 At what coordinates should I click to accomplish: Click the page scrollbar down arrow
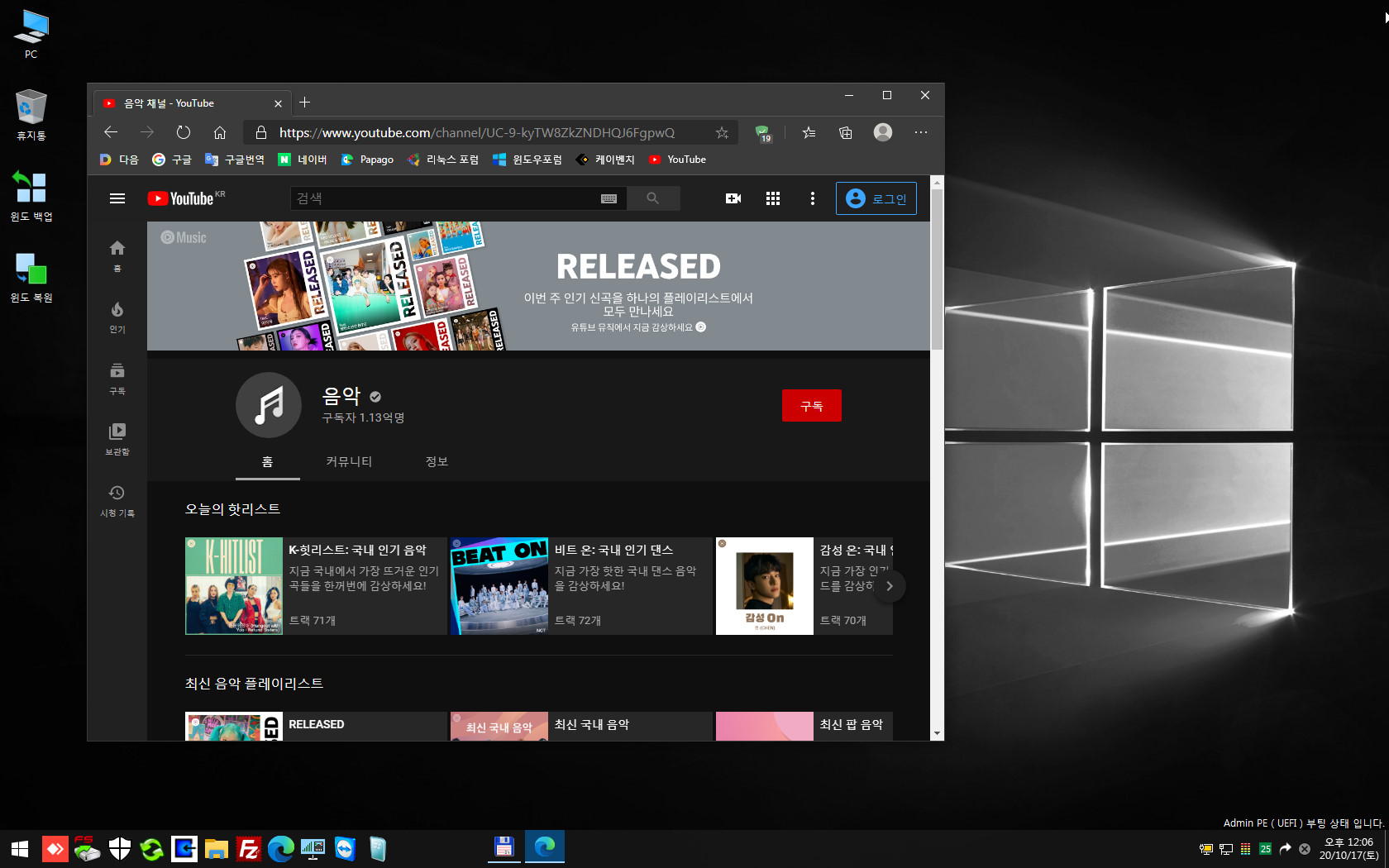[x=937, y=733]
